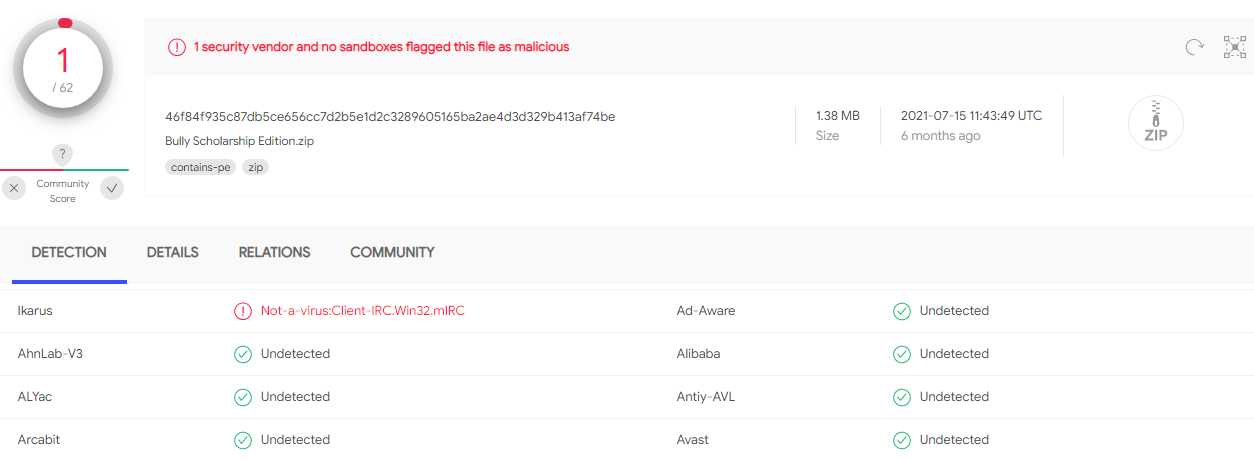The width and height of the screenshot is (1254, 461).
Task: Click the file SHA-256 hash text
Action: point(390,117)
